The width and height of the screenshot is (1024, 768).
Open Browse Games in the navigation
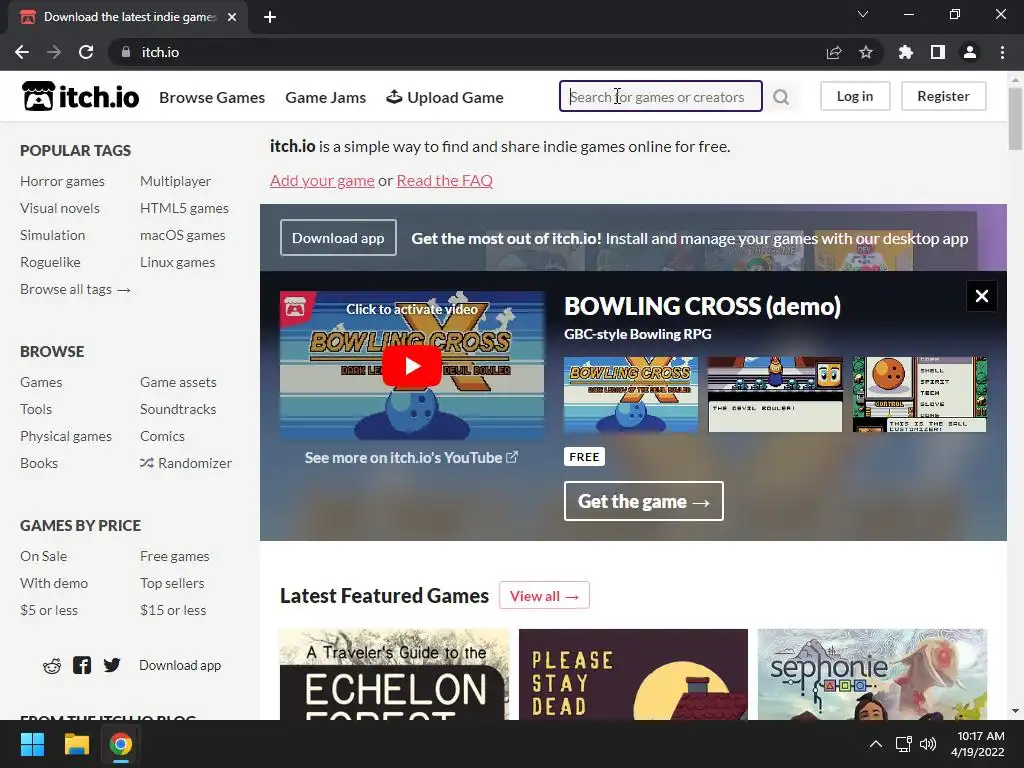click(212, 97)
